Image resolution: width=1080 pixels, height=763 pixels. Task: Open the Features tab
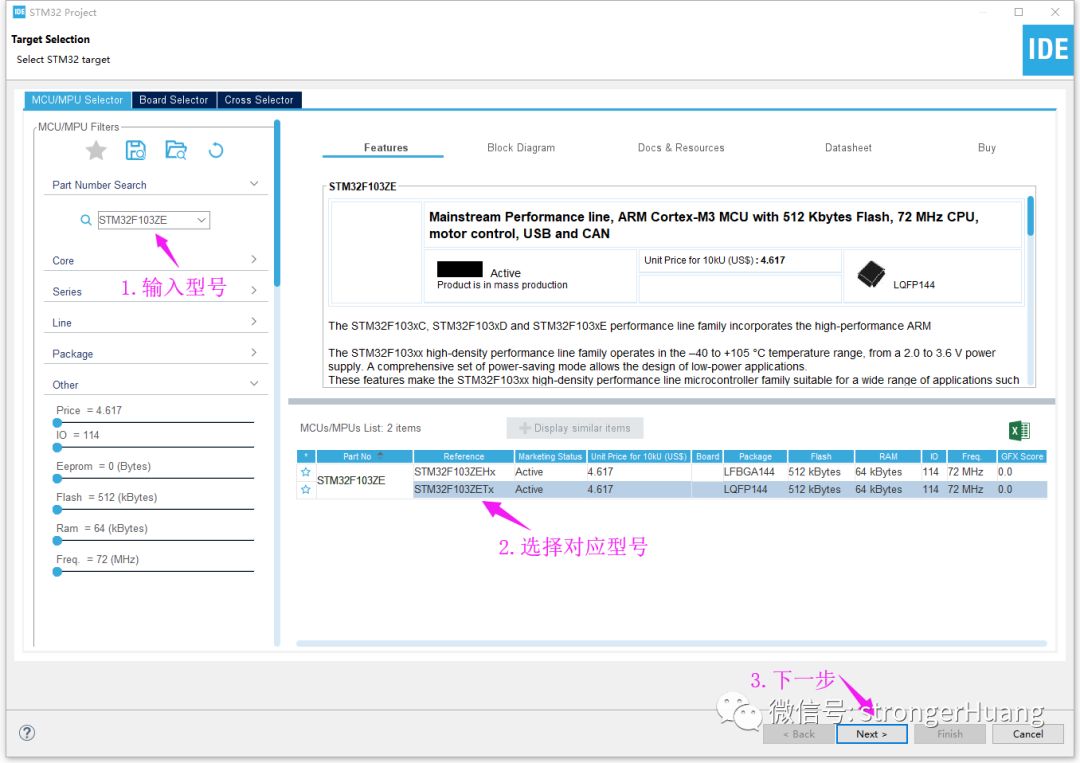[386, 147]
